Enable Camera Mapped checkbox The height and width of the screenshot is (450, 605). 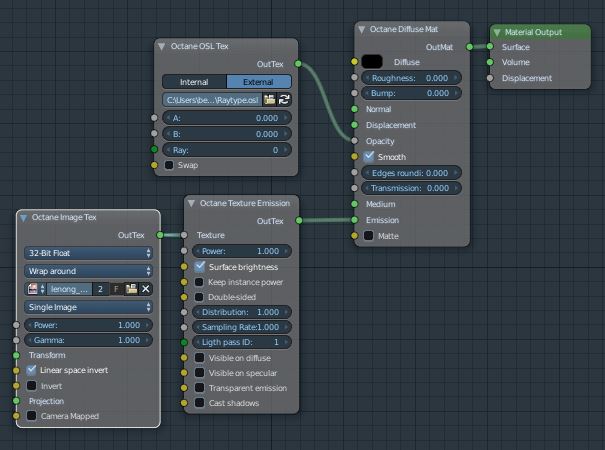(x=32, y=416)
